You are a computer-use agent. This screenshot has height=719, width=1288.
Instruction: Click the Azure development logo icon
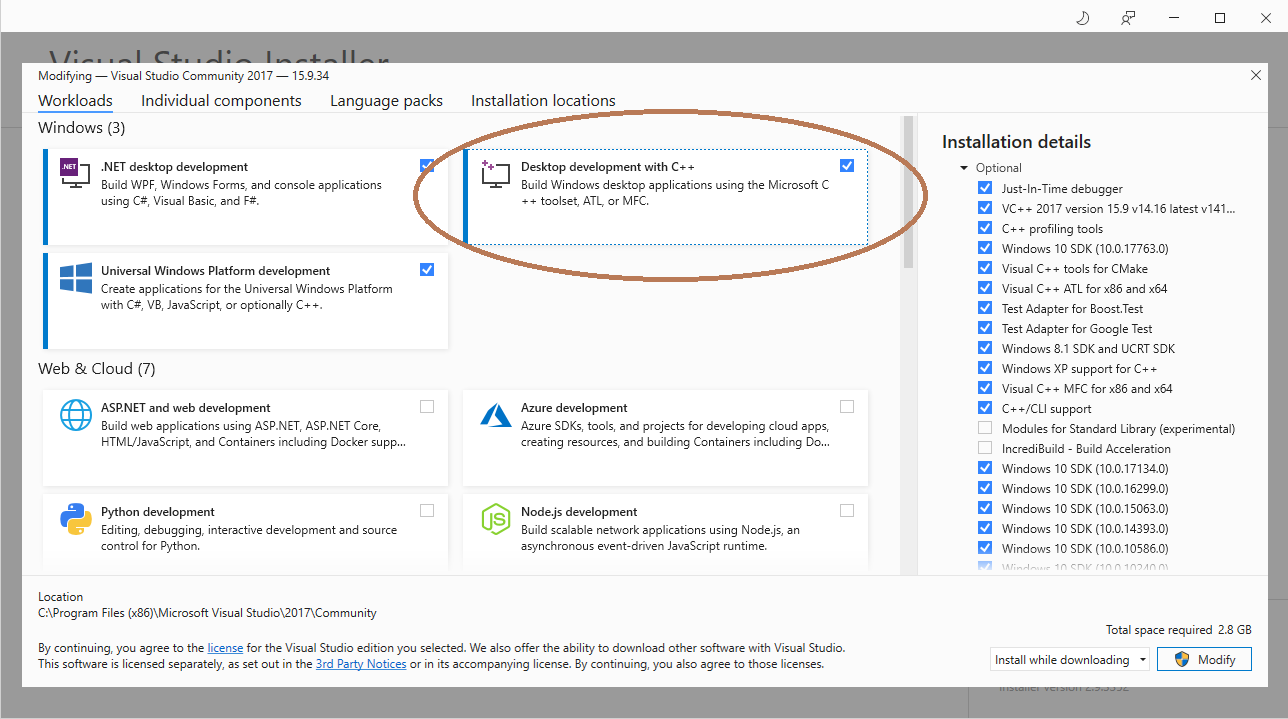pos(496,415)
